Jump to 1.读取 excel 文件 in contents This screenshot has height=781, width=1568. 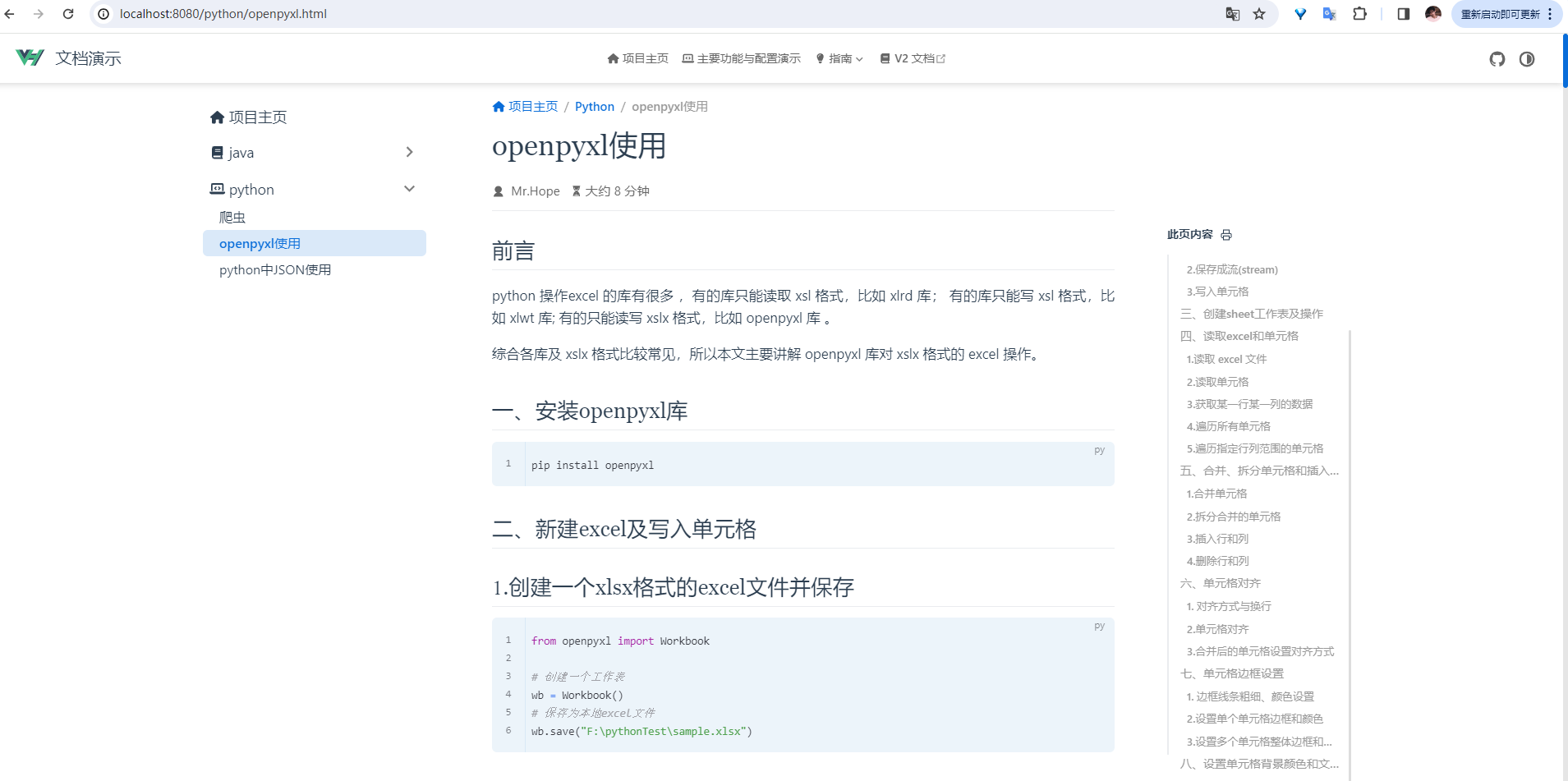1226,359
